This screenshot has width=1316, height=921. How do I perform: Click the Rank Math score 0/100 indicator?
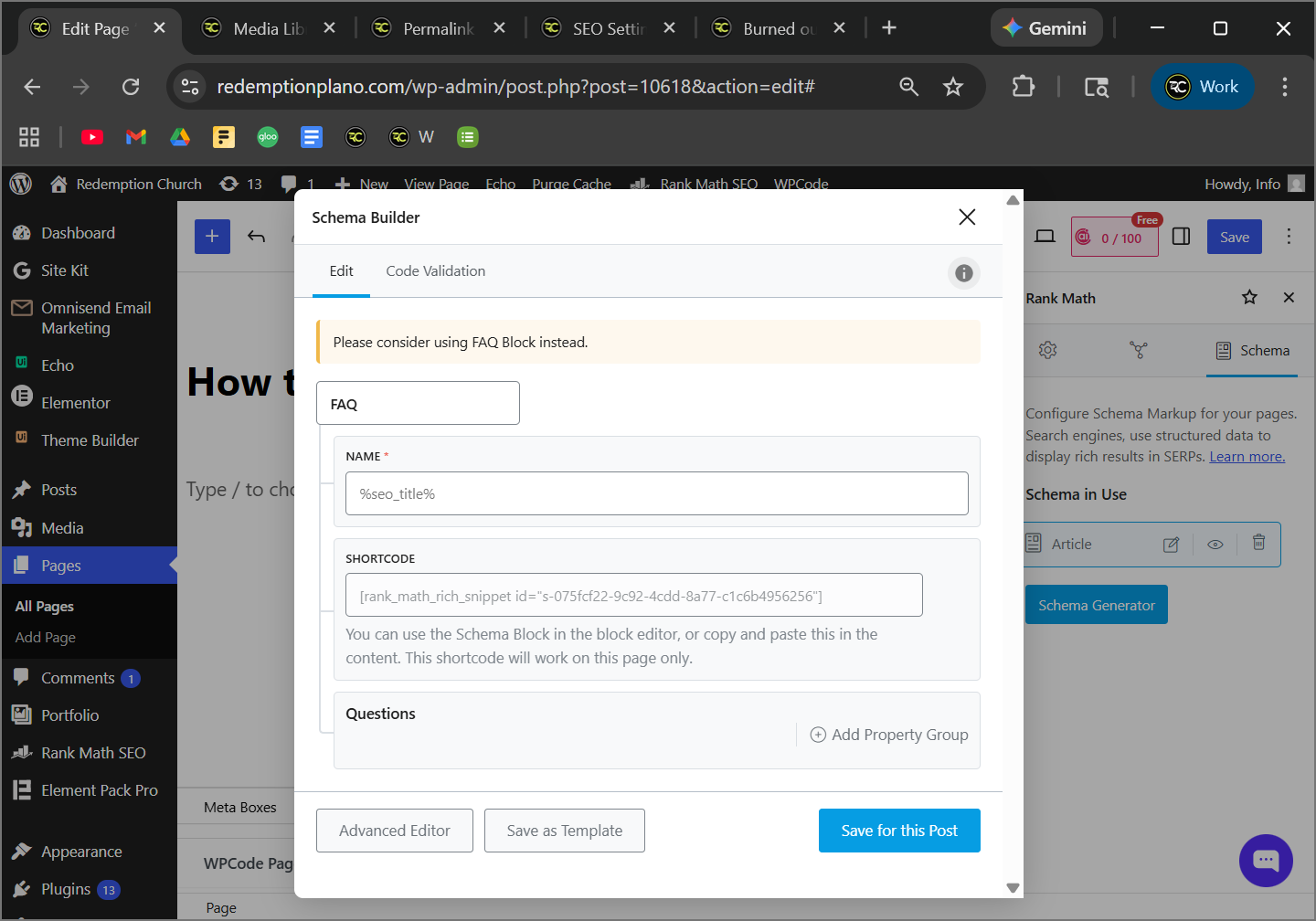click(1114, 238)
